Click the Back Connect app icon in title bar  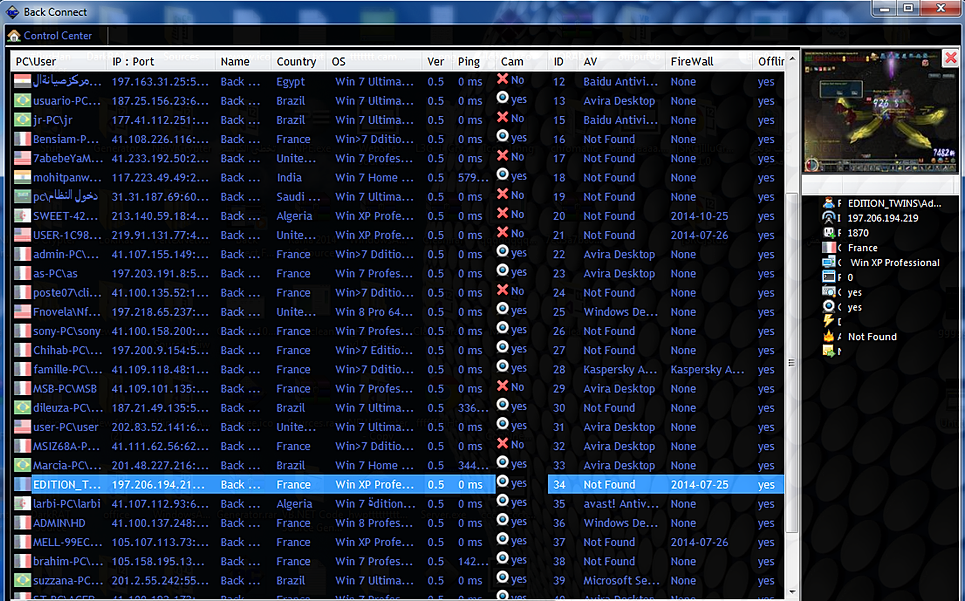point(12,12)
